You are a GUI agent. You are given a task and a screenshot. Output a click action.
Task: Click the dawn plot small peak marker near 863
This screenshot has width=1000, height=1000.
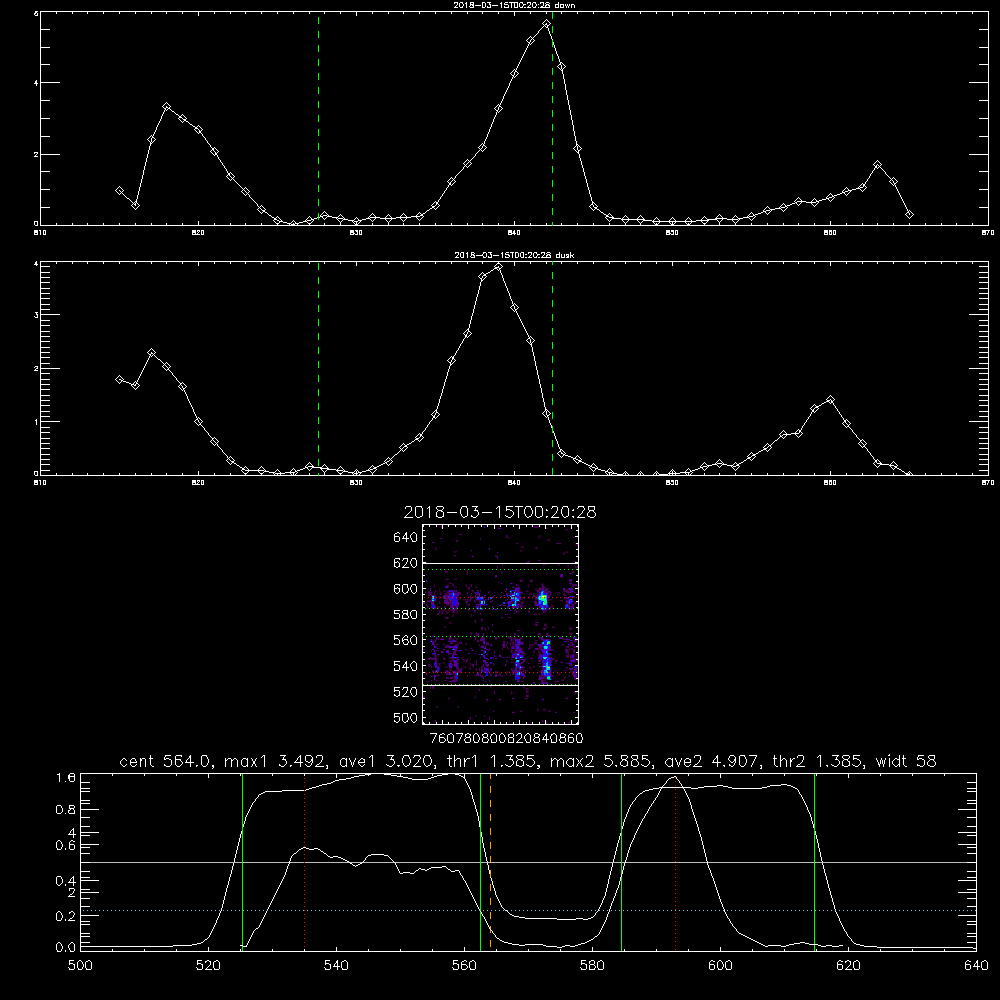coord(878,165)
